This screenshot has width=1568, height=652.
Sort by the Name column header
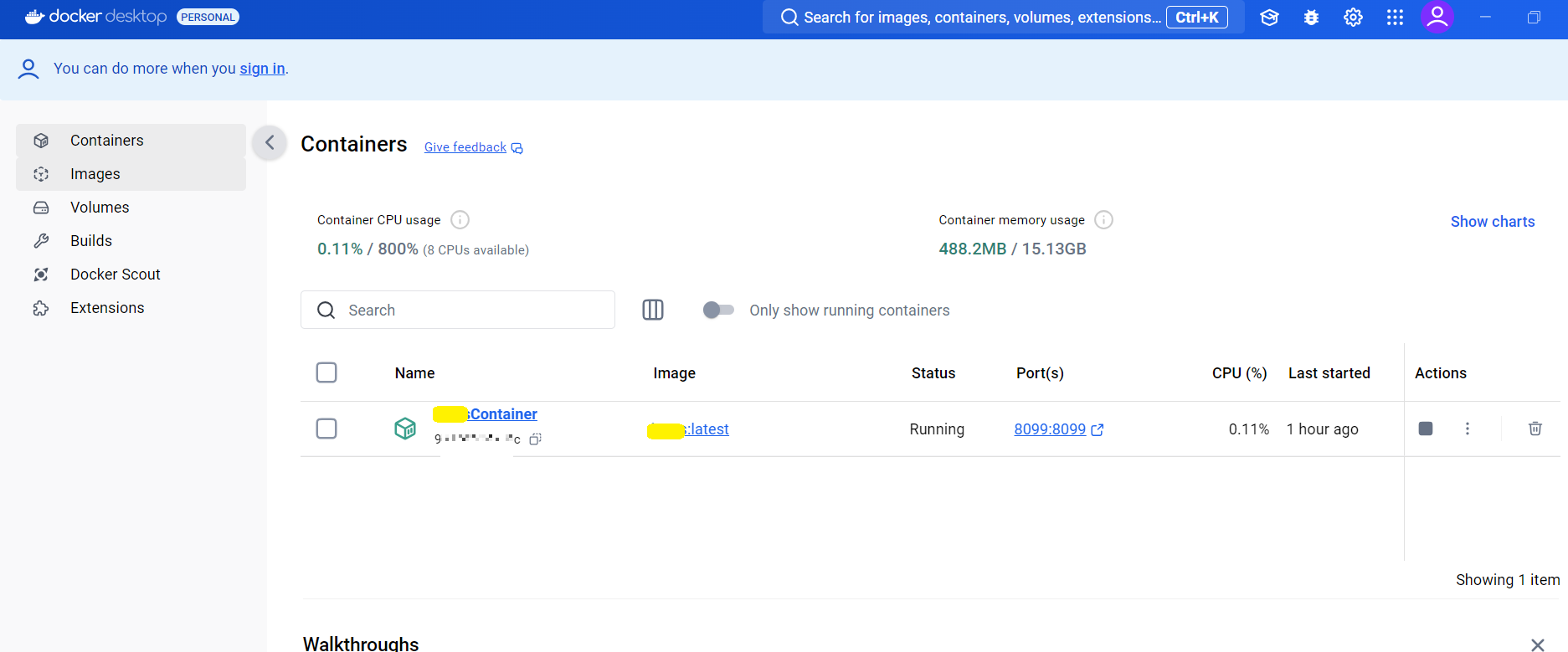tap(414, 373)
